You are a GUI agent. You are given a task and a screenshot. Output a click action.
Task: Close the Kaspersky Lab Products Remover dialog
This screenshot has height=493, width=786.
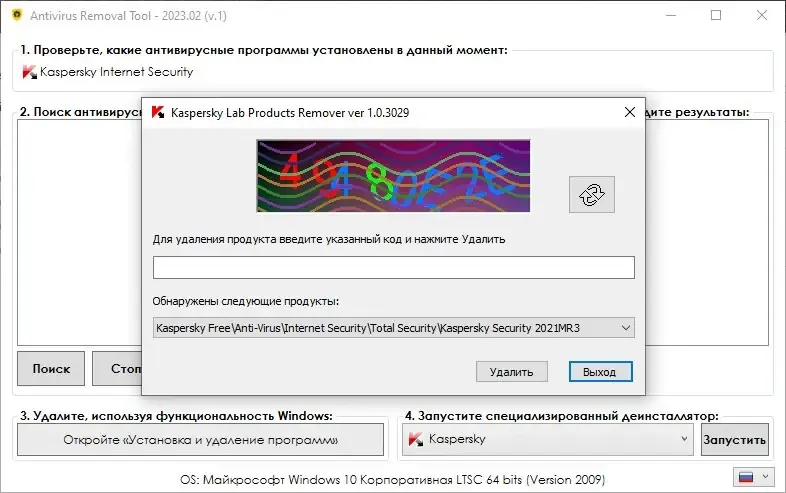click(629, 113)
